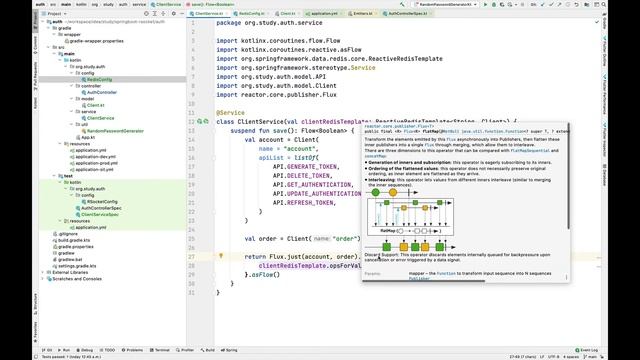Run the configuration with the green play icon
The height and width of the screenshot is (360, 640).
(485, 4)
